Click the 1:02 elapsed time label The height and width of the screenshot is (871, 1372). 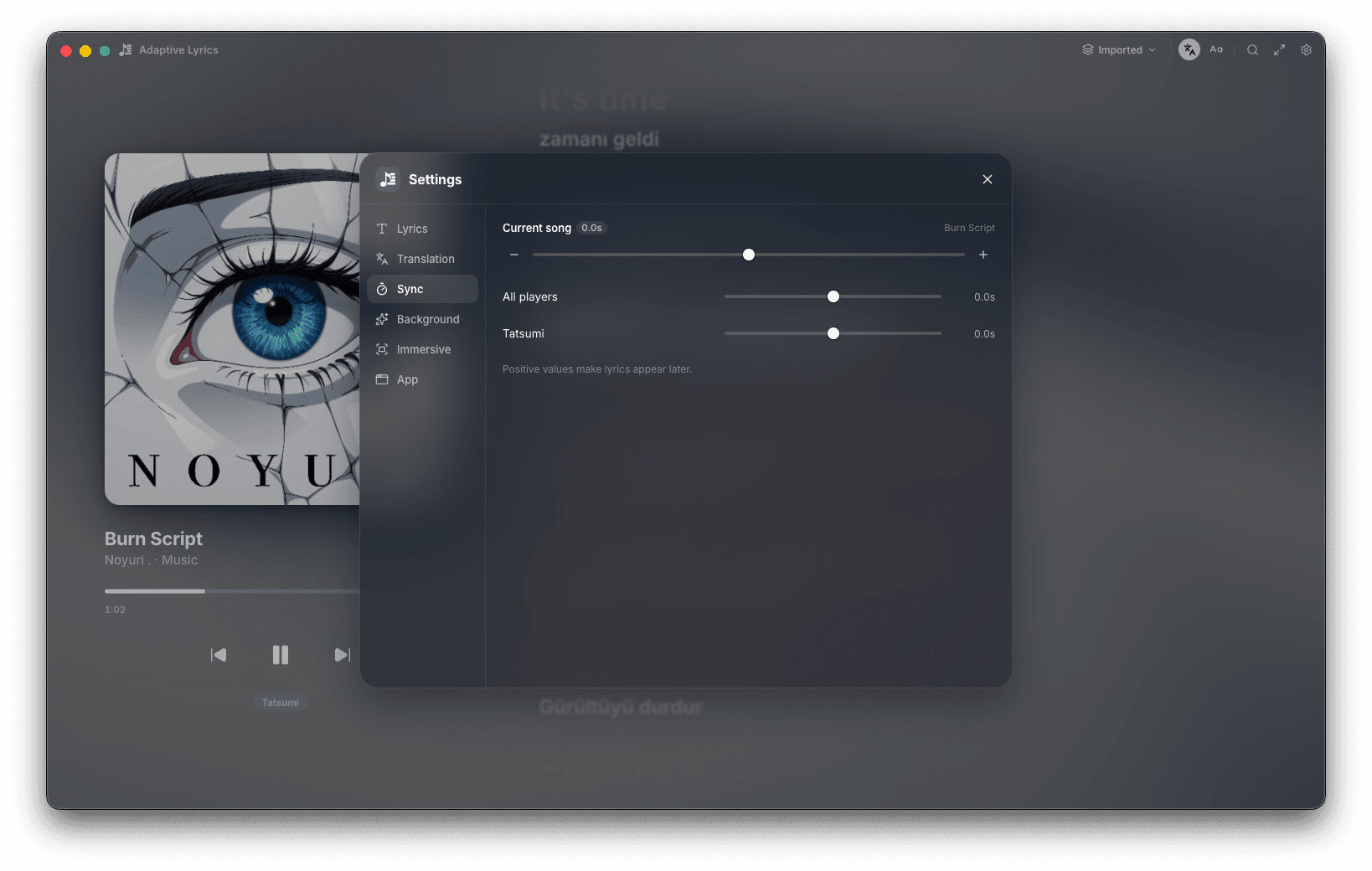click(115, 610)
